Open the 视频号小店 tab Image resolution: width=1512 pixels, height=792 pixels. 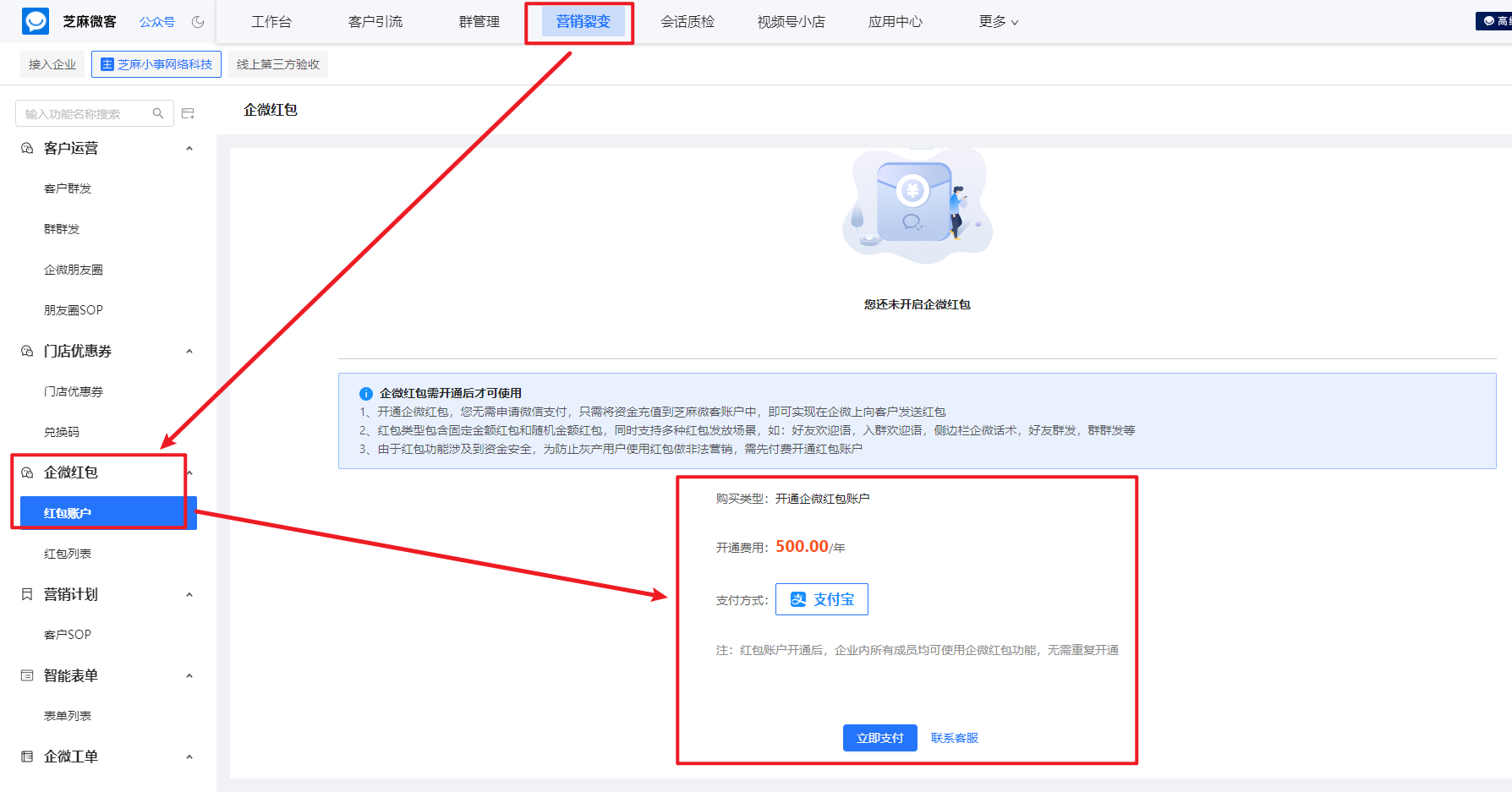[x=792, y=22]
